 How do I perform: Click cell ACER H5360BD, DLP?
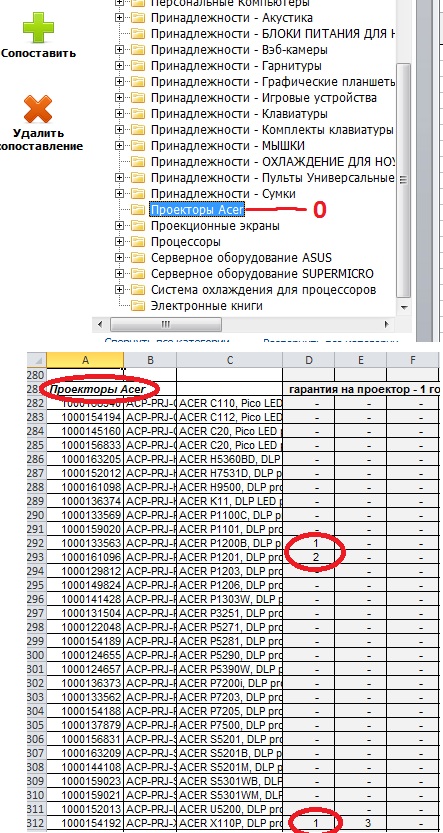[x=229, y=460]
